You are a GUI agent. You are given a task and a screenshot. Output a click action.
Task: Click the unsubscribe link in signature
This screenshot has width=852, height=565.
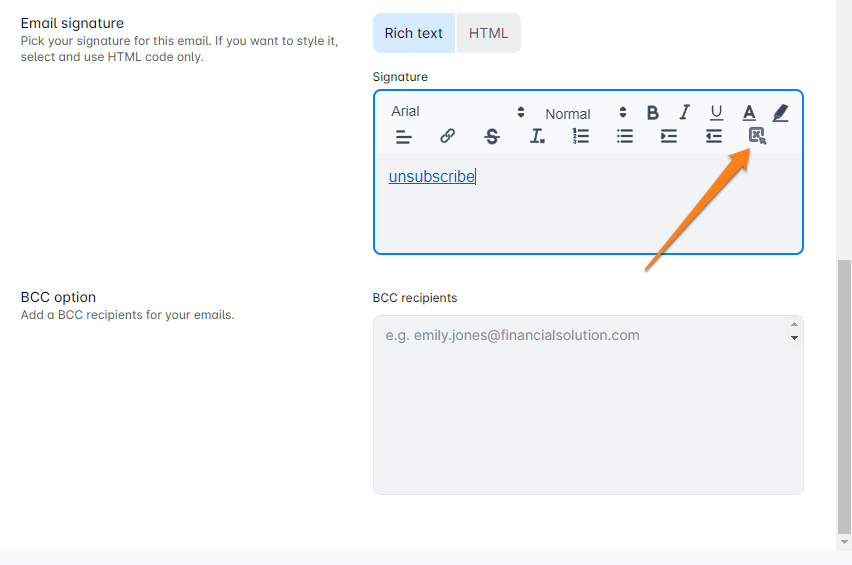(431, 177)
